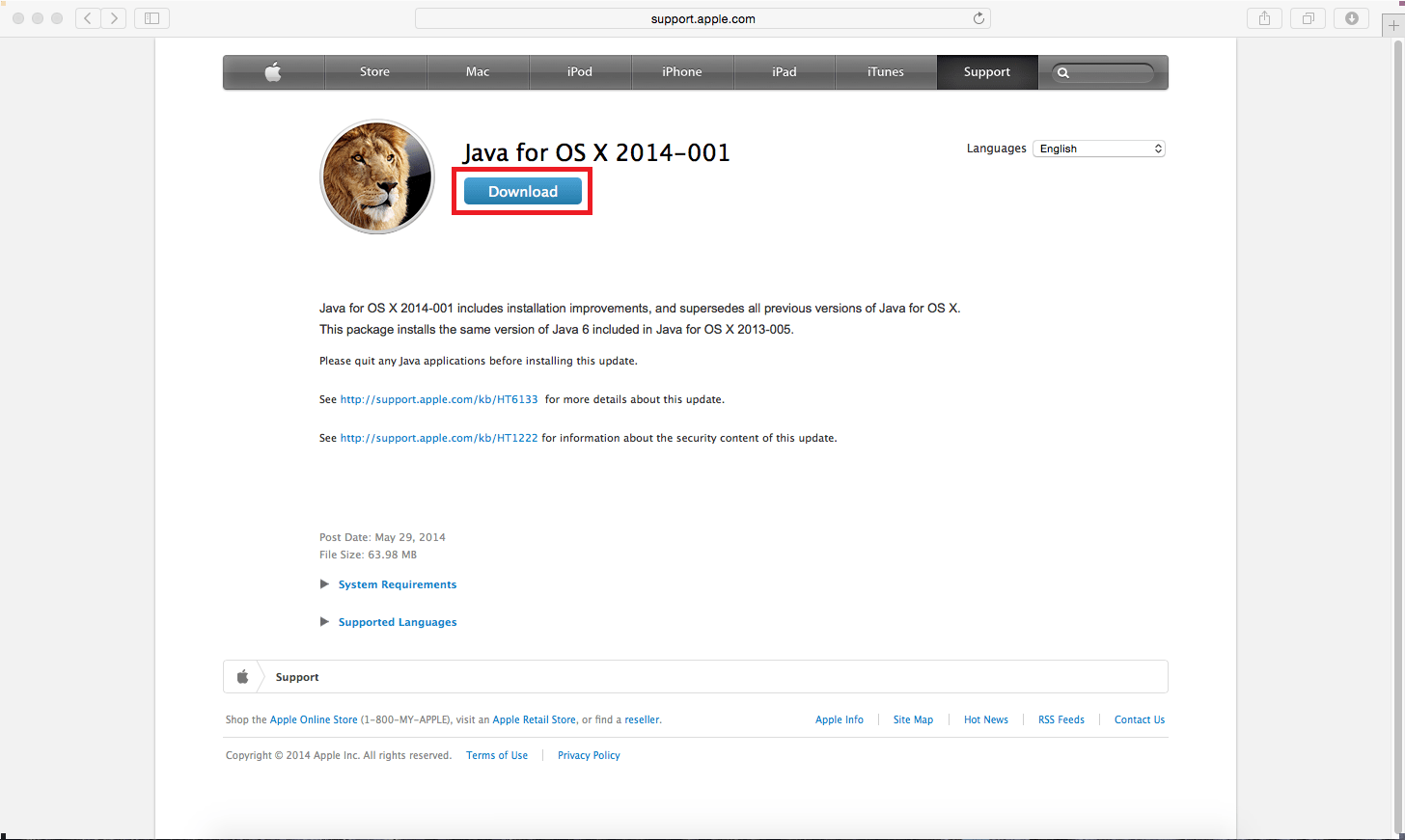Open the RSS Feeds footer link
Screen dimensions: 1405x840
pyautogui.click(x=1061, y=719)
